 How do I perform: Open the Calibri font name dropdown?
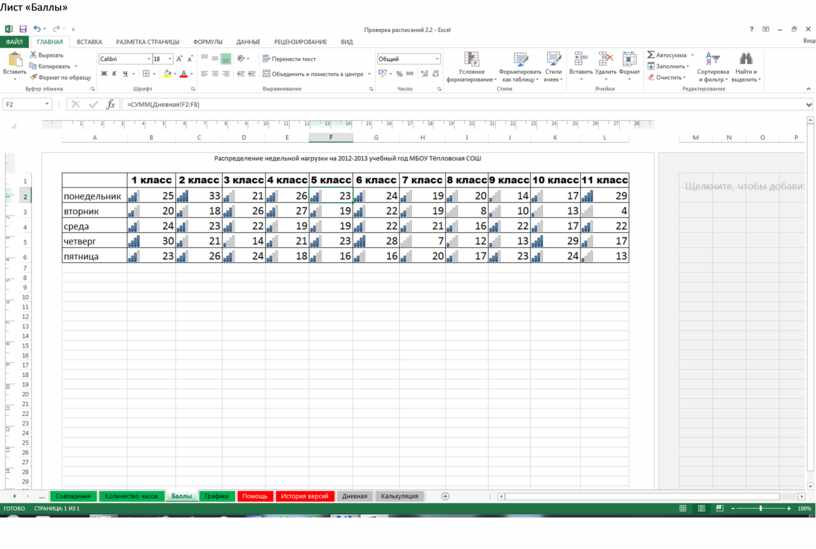coord(146,59)
